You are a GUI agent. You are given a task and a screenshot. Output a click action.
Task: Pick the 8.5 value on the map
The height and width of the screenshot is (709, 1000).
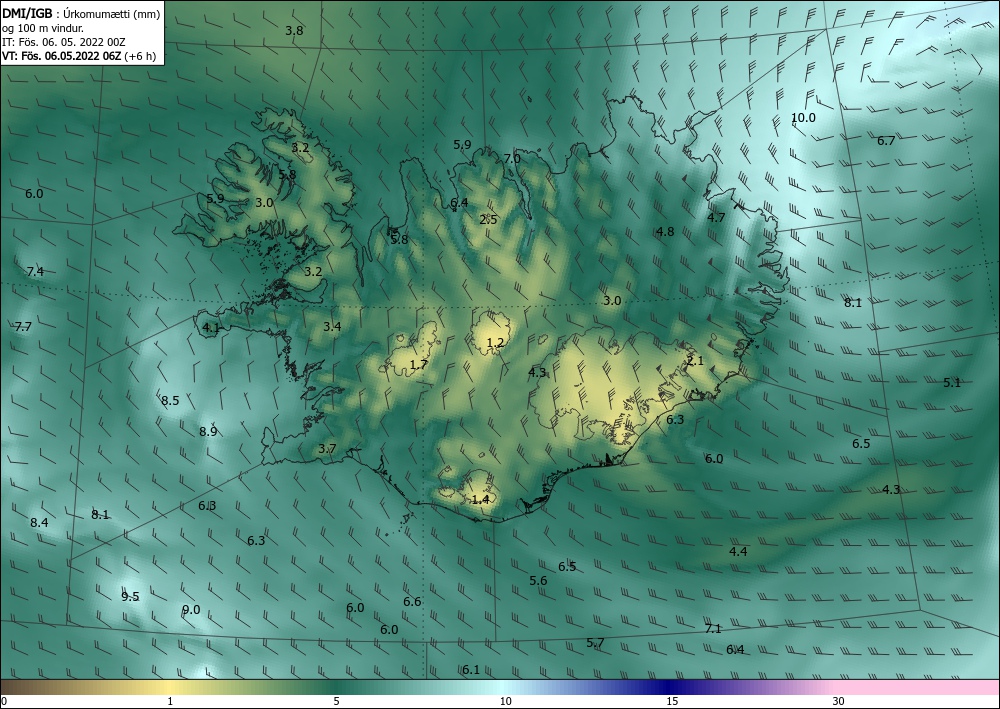tap(170, 401)
